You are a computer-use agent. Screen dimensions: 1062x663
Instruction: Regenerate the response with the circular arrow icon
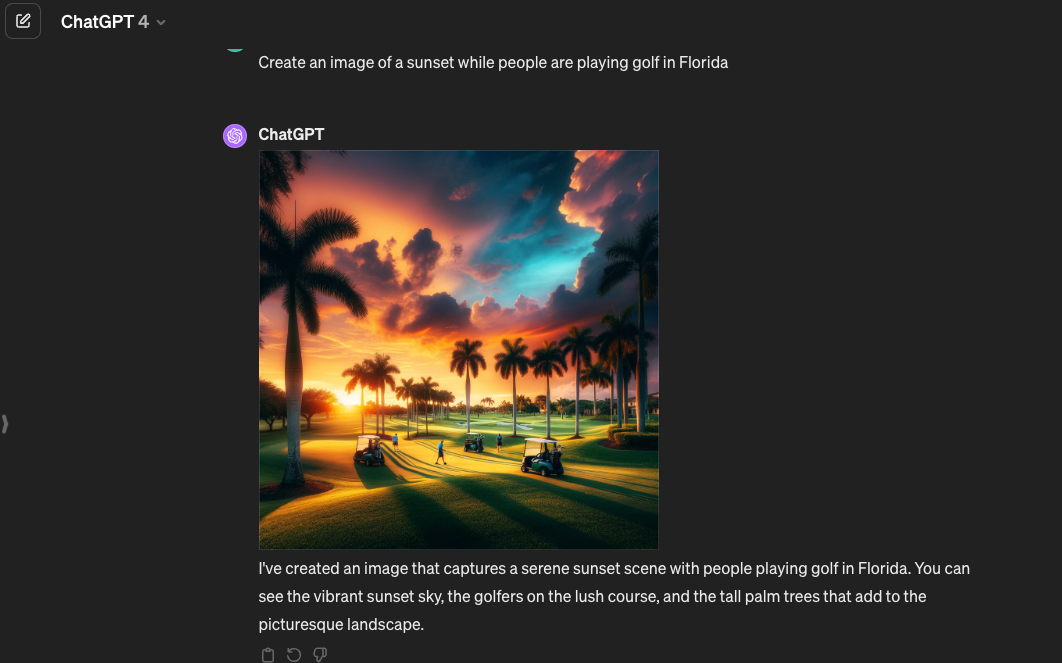(294, 655)
